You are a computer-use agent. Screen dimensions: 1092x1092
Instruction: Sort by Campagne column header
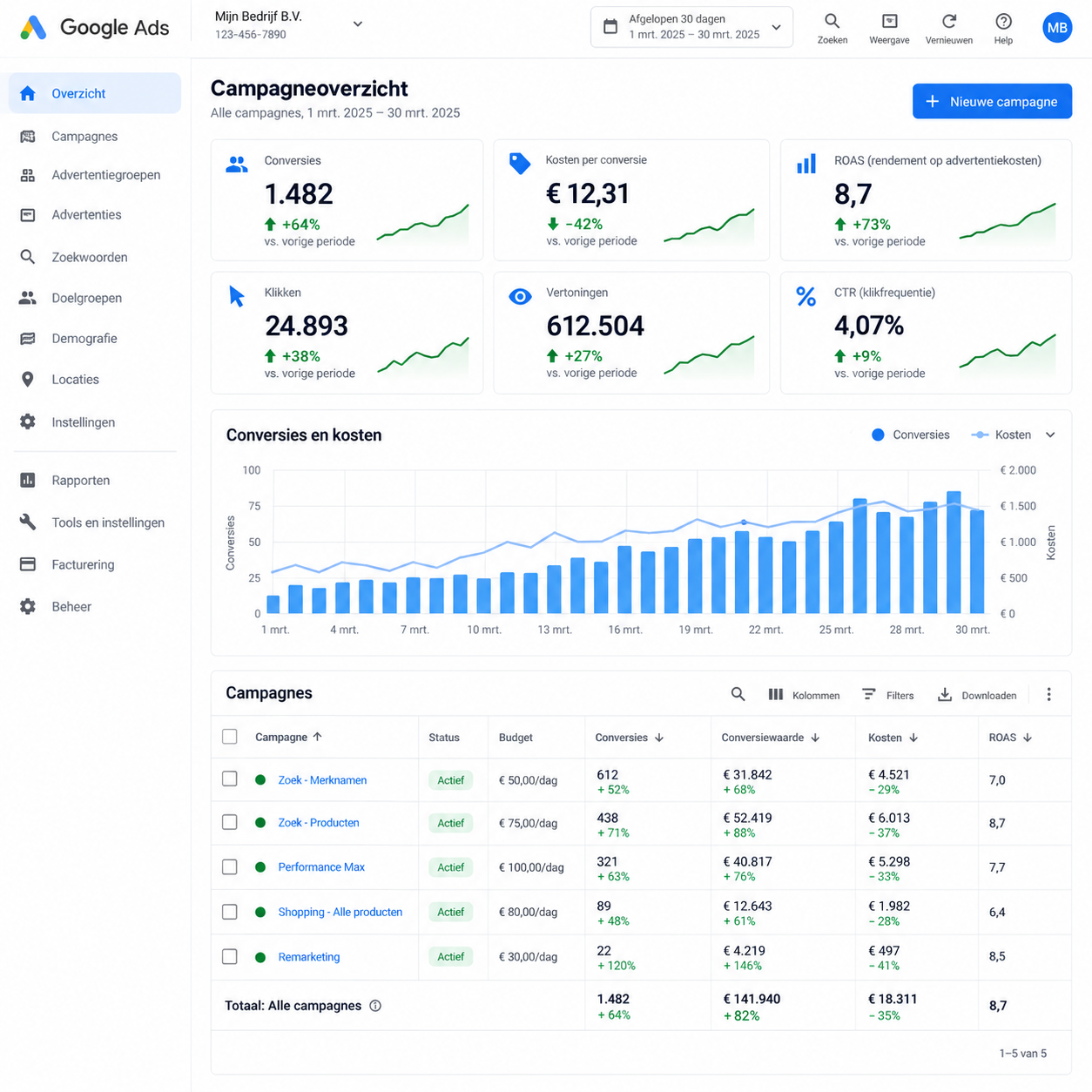click(x=289, y=738)
